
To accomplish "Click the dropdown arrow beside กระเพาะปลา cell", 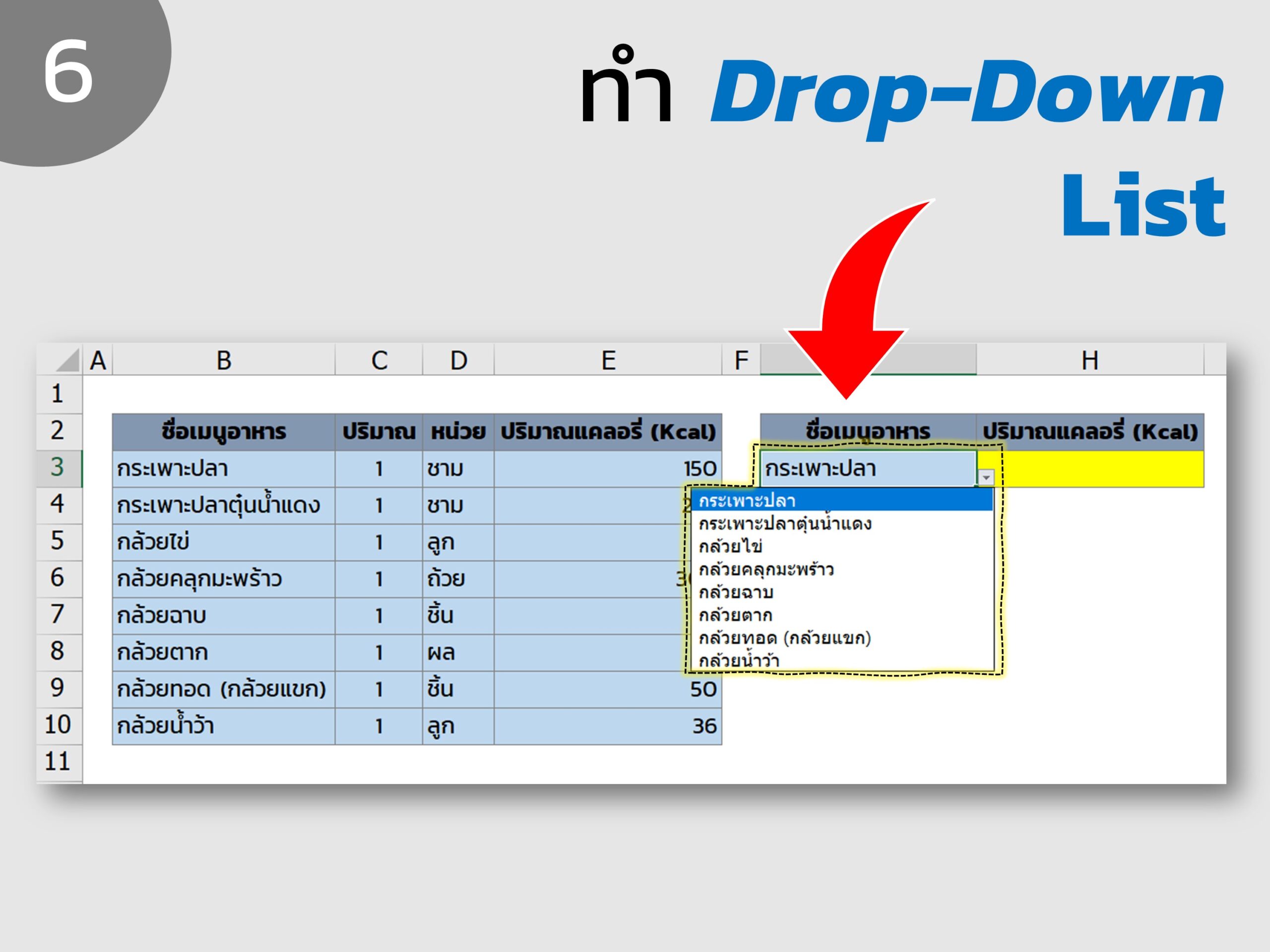I will click(986, 477).
